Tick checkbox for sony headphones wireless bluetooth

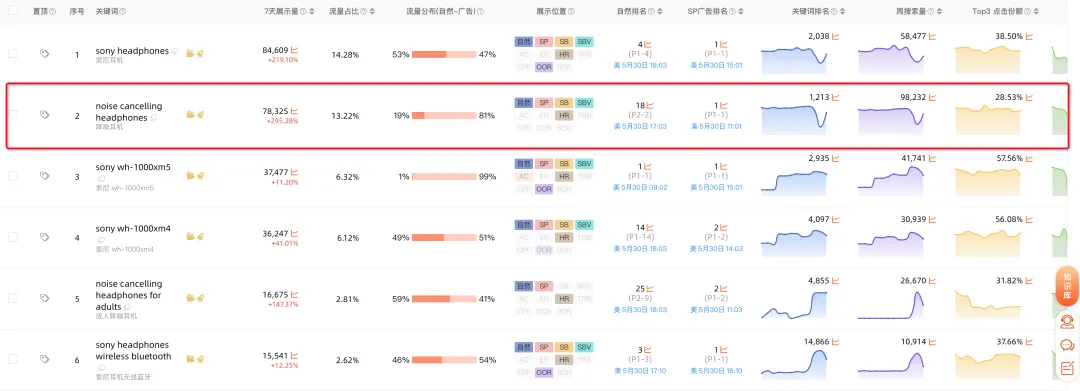pos(12,359)
